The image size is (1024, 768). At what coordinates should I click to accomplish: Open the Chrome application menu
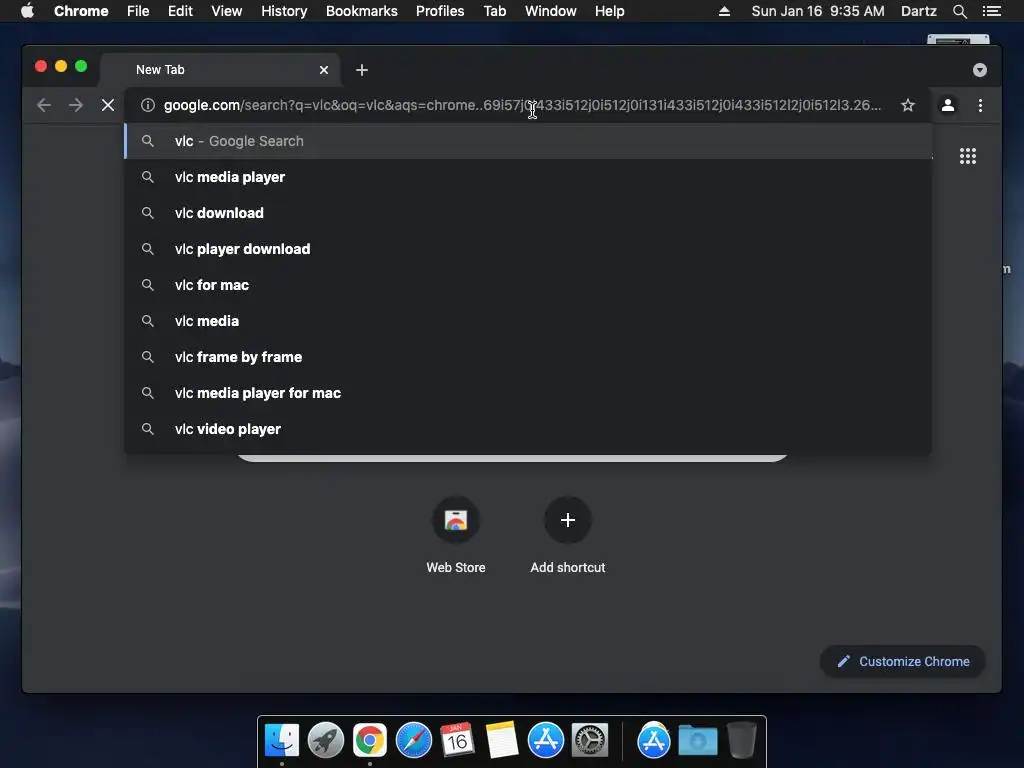(x=81, y=11)
